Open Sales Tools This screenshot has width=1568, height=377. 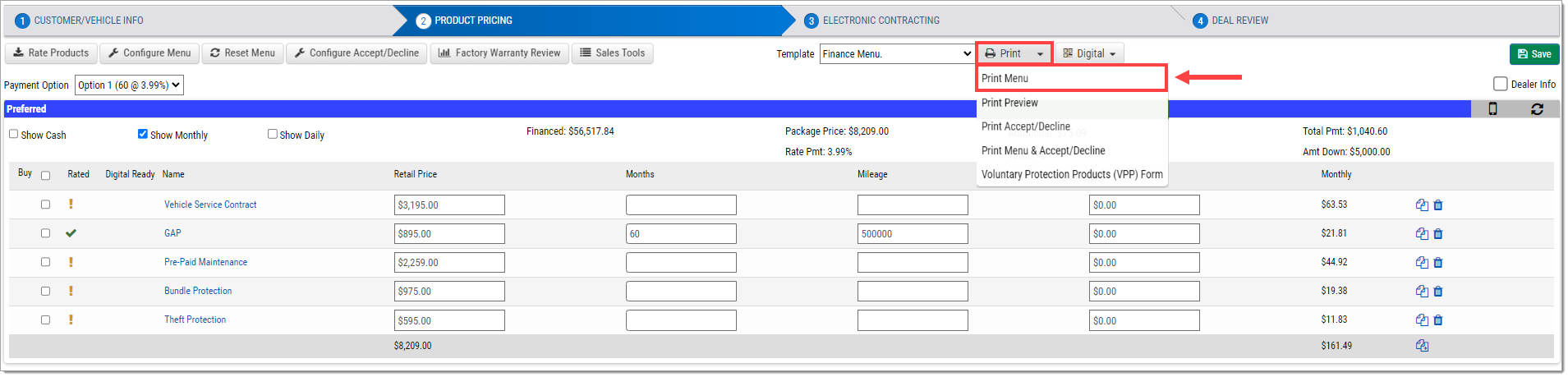613,53
